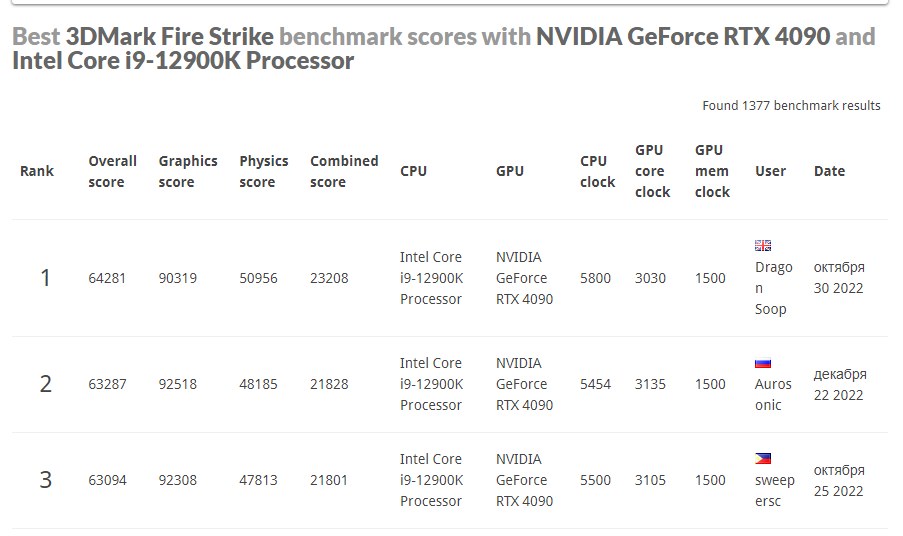Open rank 1 overall score 64281
Image resolution: width=903 pixels, height=536 pixels.
click(x=107, y=278)
